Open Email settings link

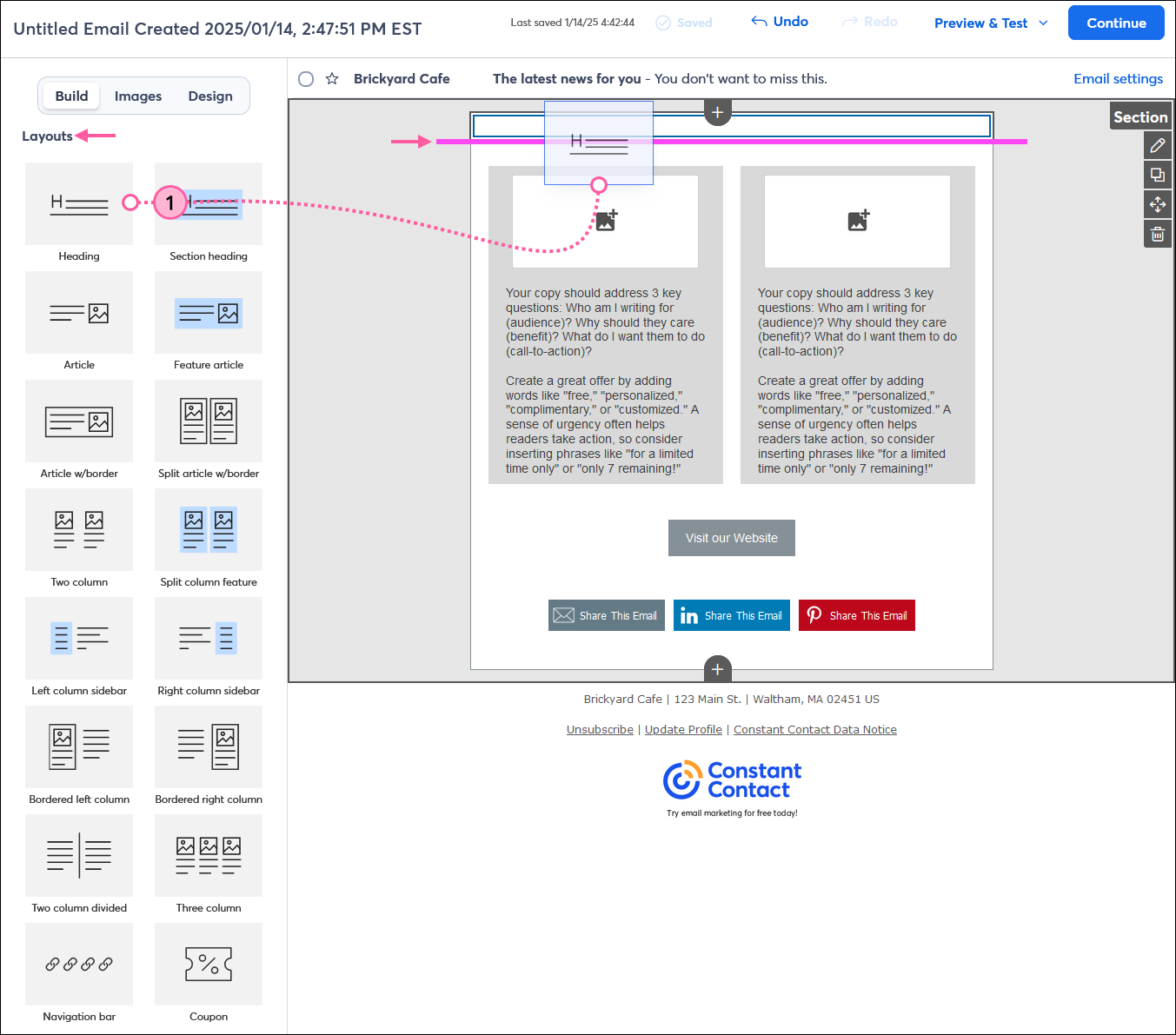coord(1118,79)
